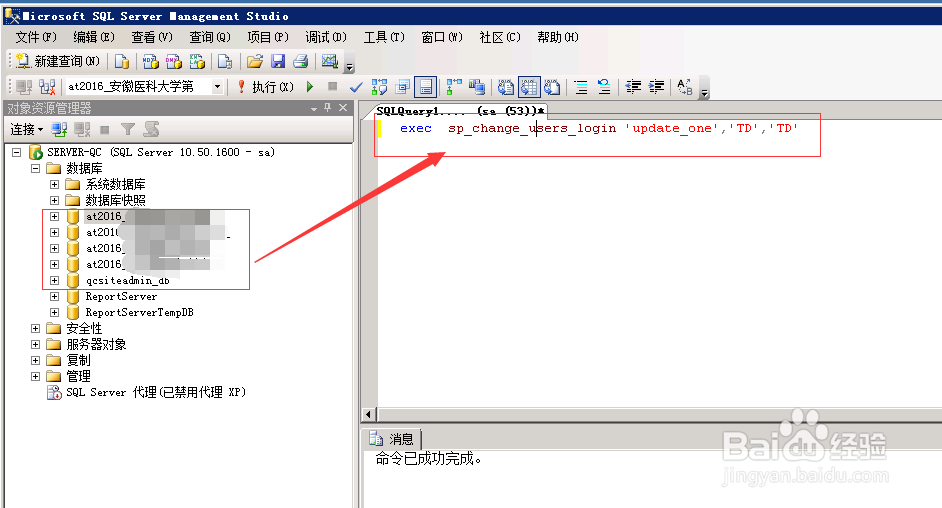
Task: Expand the ReportServer database
Action: click(55, 297)
